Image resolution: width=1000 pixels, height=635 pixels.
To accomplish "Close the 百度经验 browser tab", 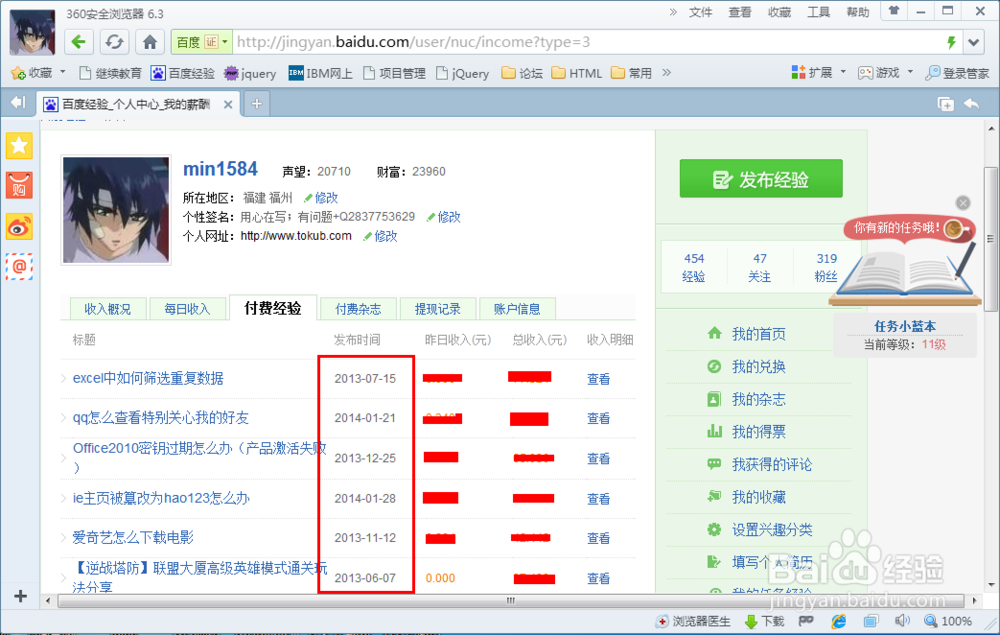I will 228,105.
